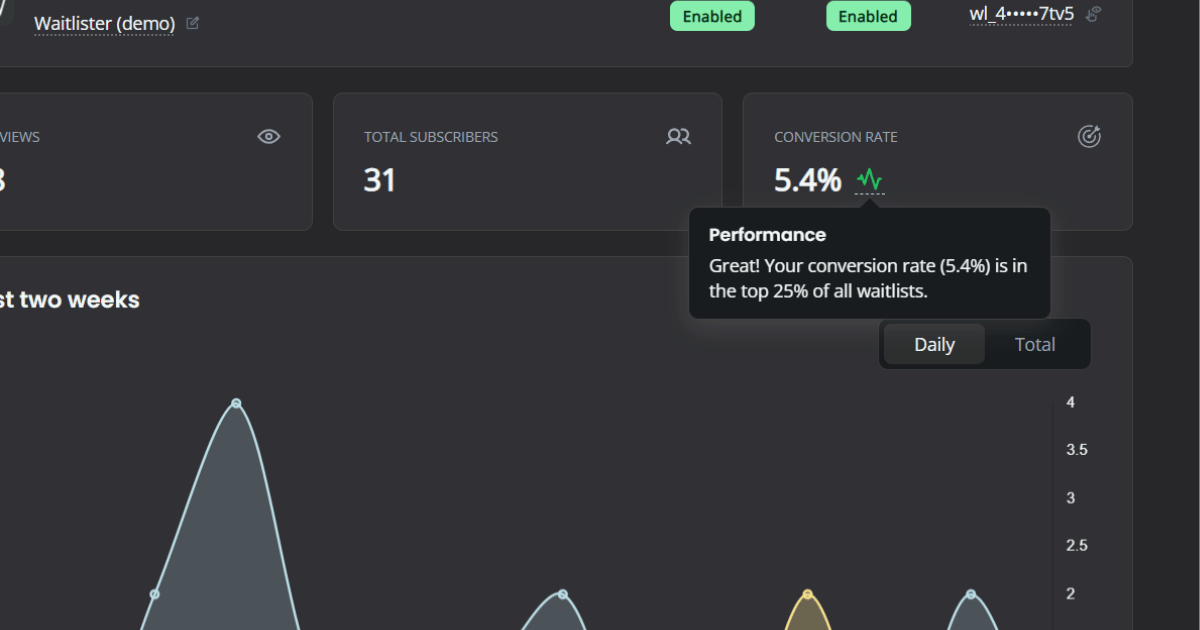This screenshot has height=630, width=1200.
Task: Click the 5.4% conversion rate value
Action: click(x=806, y=180)
